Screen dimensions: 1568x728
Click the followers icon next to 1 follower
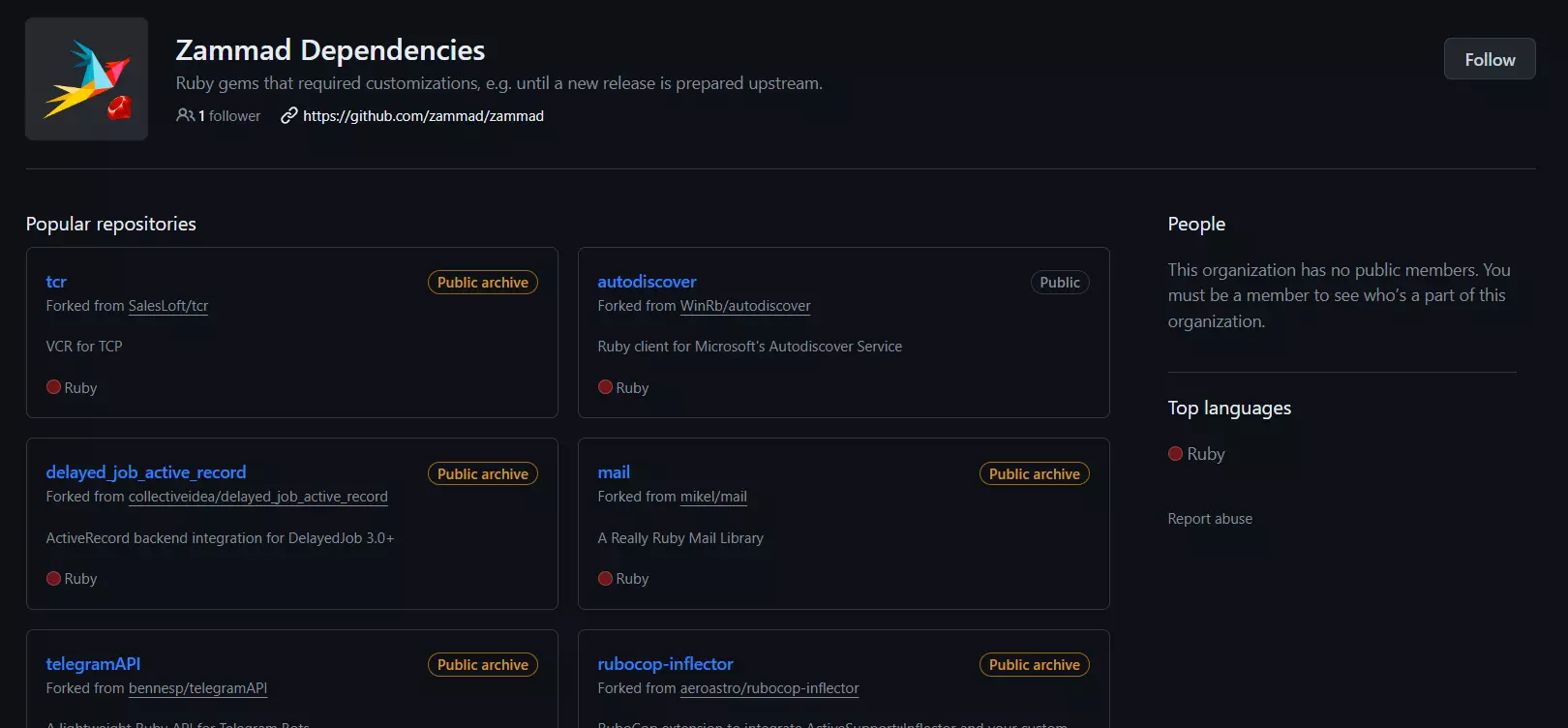click(183, 115)
